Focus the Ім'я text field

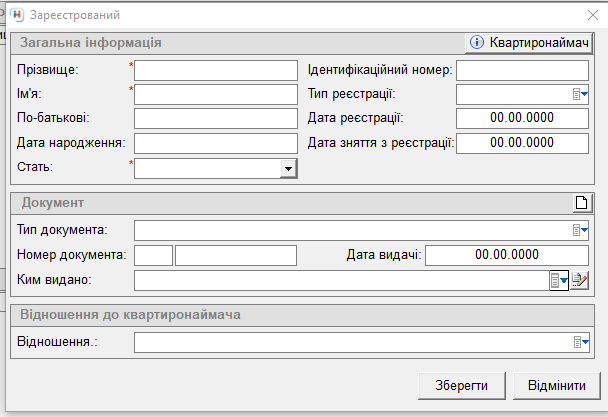pyautogui.click(x=216, y=94)
